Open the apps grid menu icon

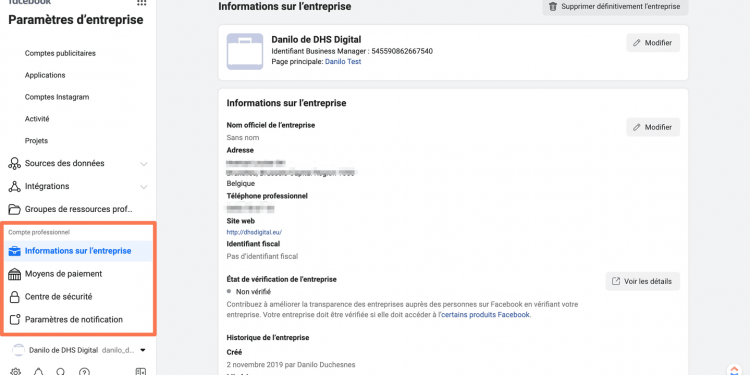[x=142, y=2]
